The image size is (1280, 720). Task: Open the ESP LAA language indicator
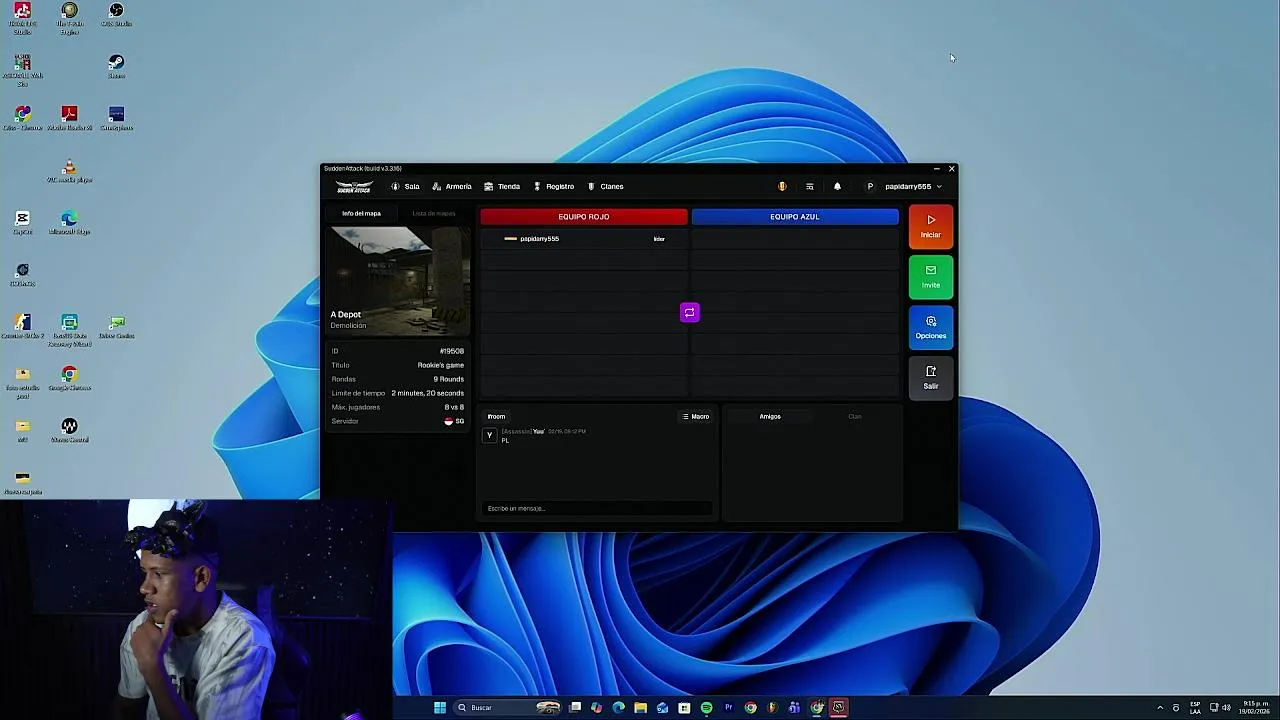[1195, 707]
